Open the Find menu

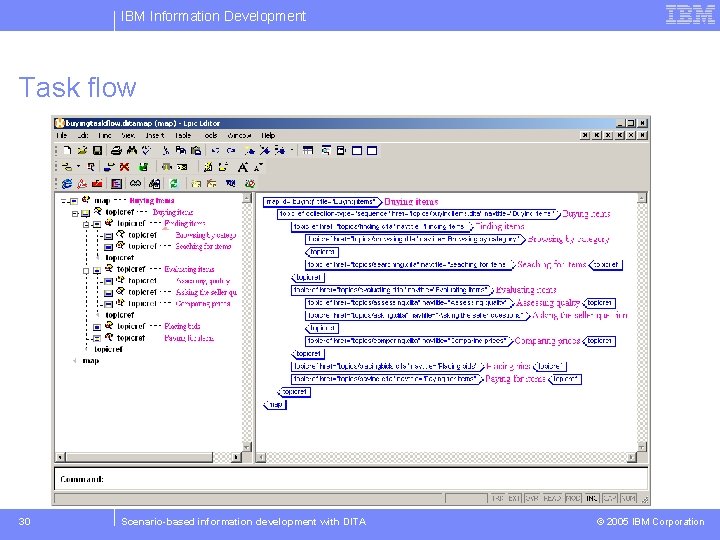point(105,135)
